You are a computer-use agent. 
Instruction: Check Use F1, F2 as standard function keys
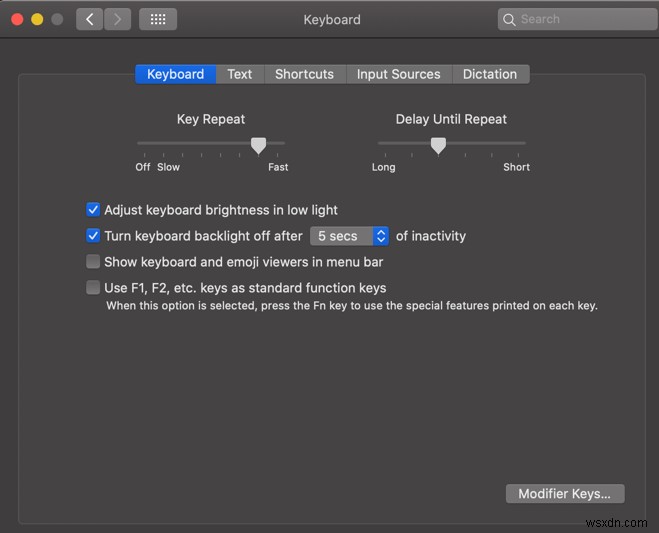[x=93, y=288]
